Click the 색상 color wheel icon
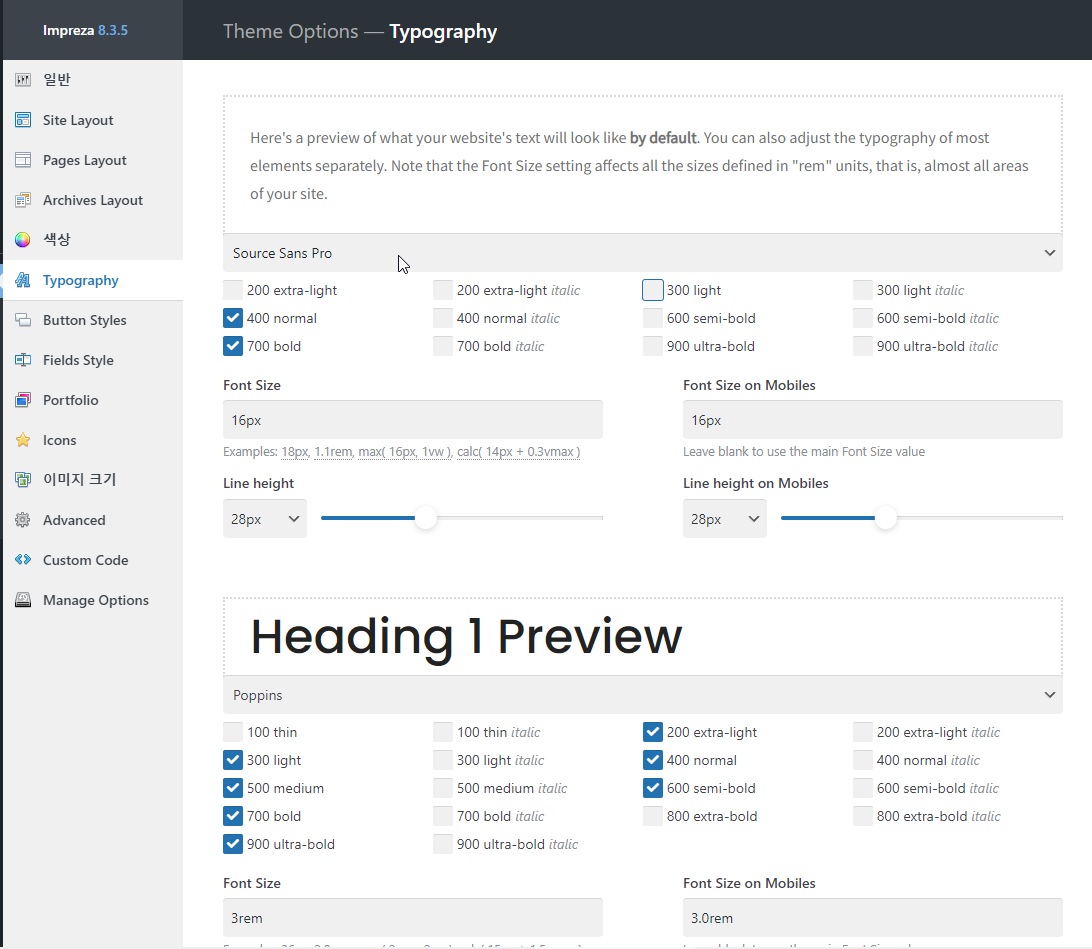 23,240
